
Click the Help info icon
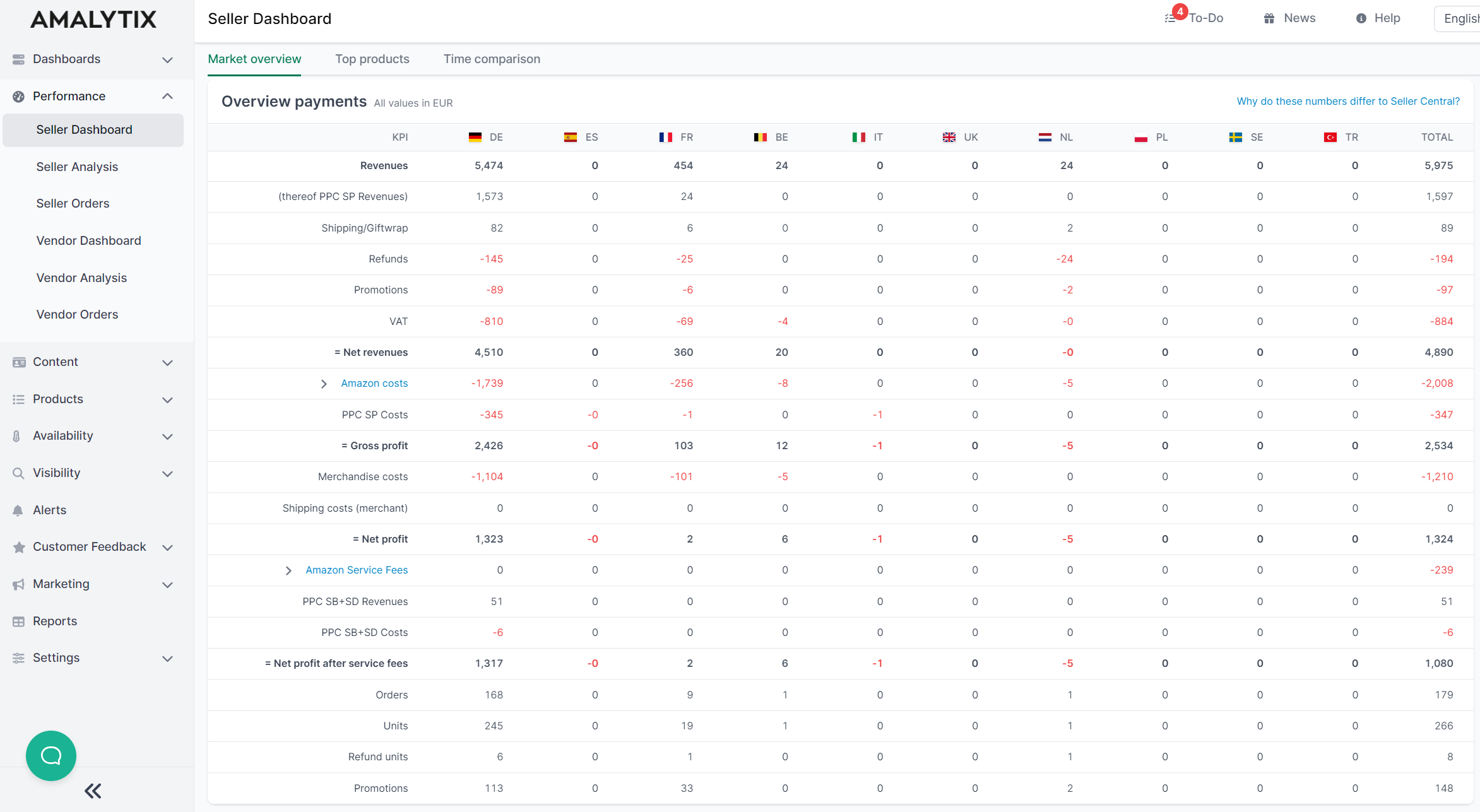coord(1361,18)
